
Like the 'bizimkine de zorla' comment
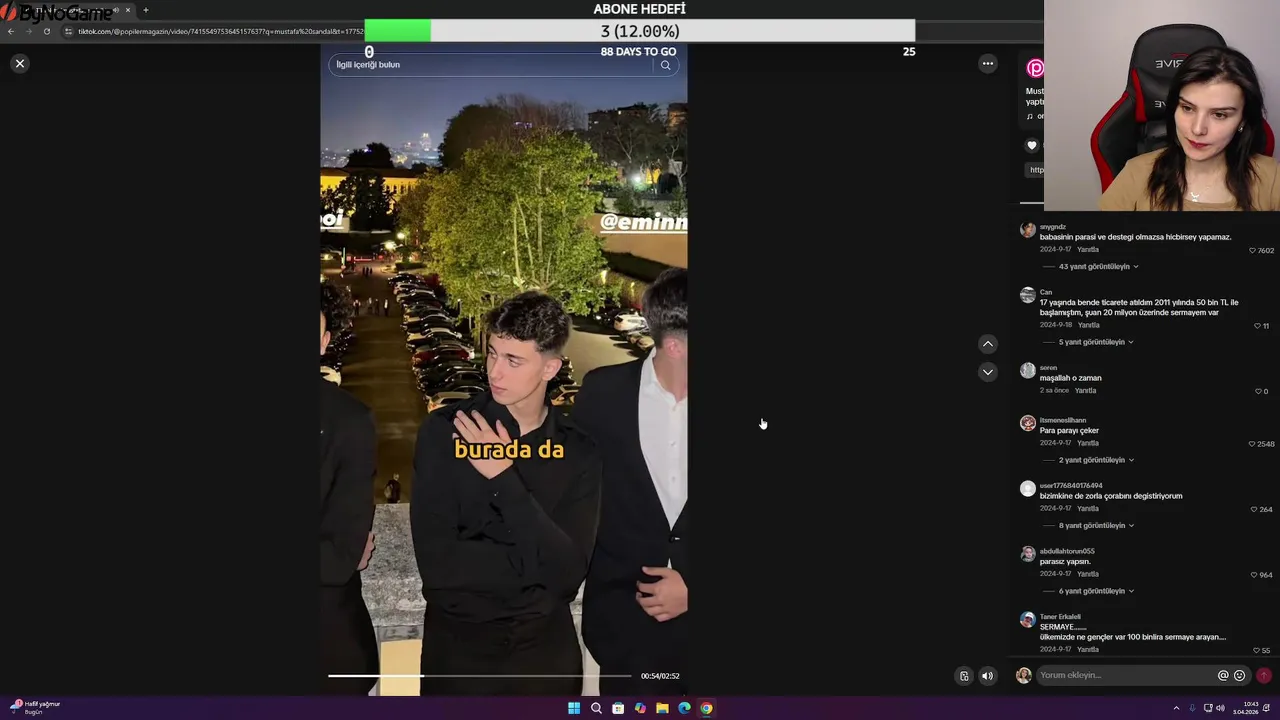(x=1254, y=509)
